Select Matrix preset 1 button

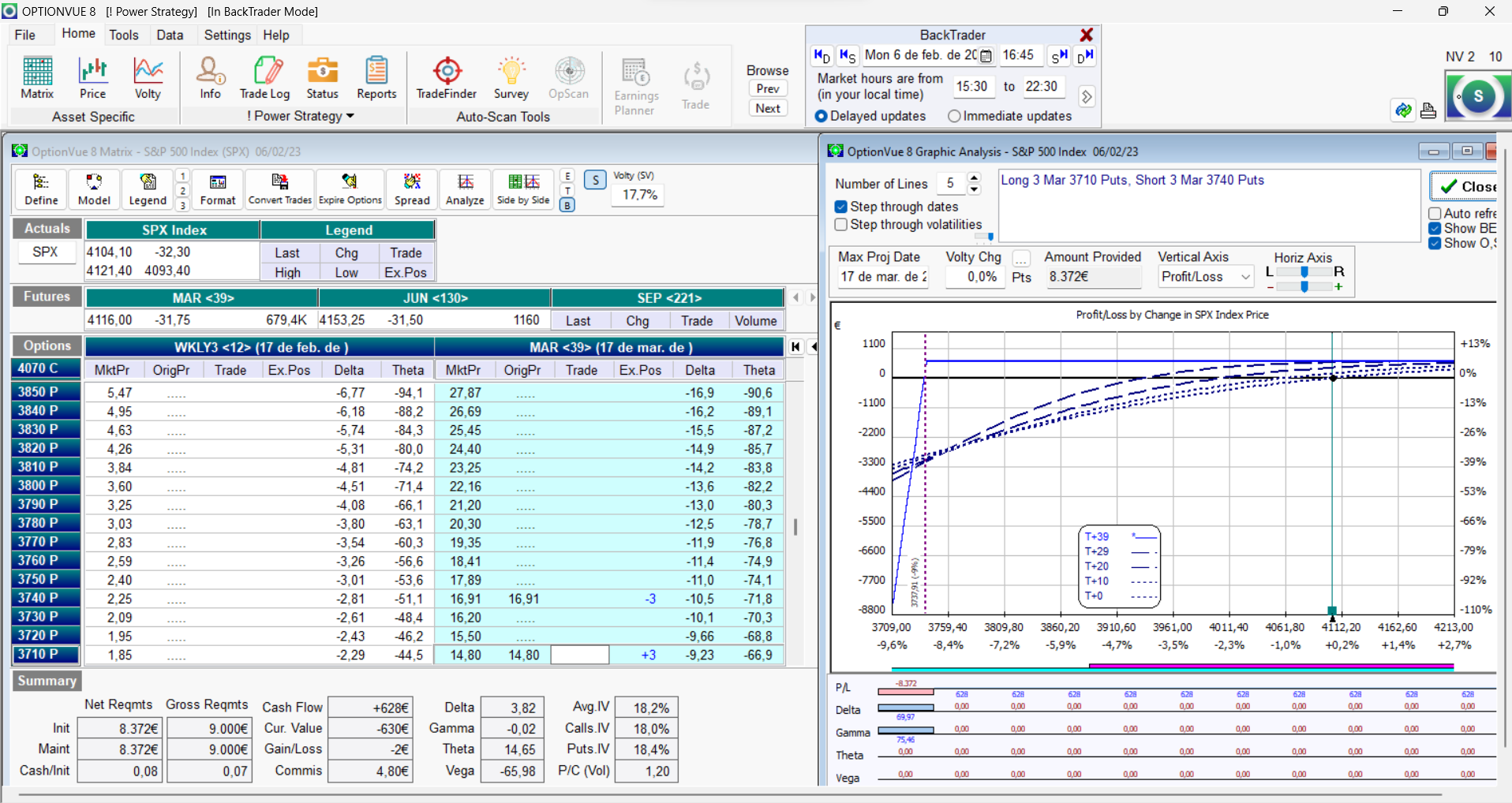(x=182, y=176)
